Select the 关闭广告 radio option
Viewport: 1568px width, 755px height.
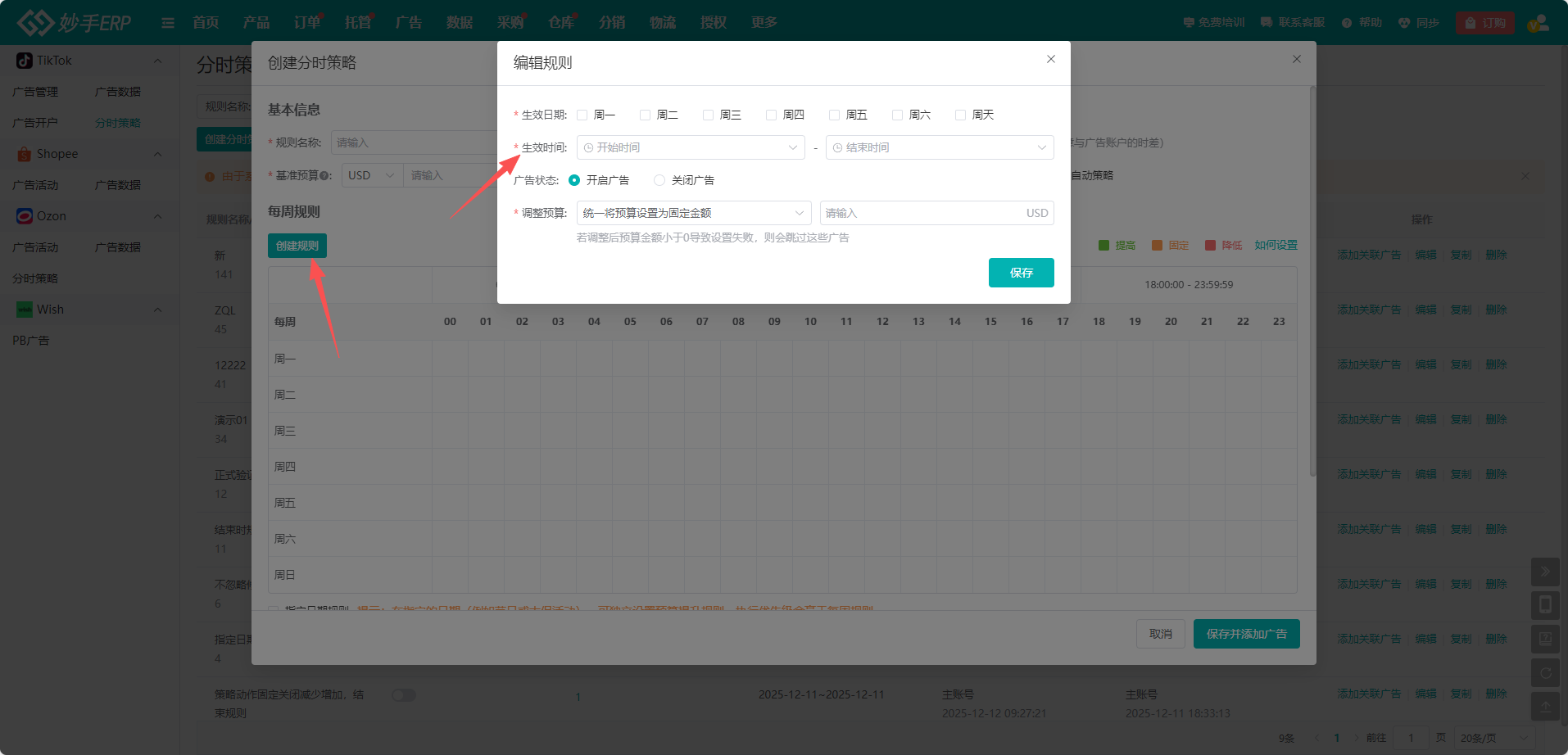click(x=659, y=180)
